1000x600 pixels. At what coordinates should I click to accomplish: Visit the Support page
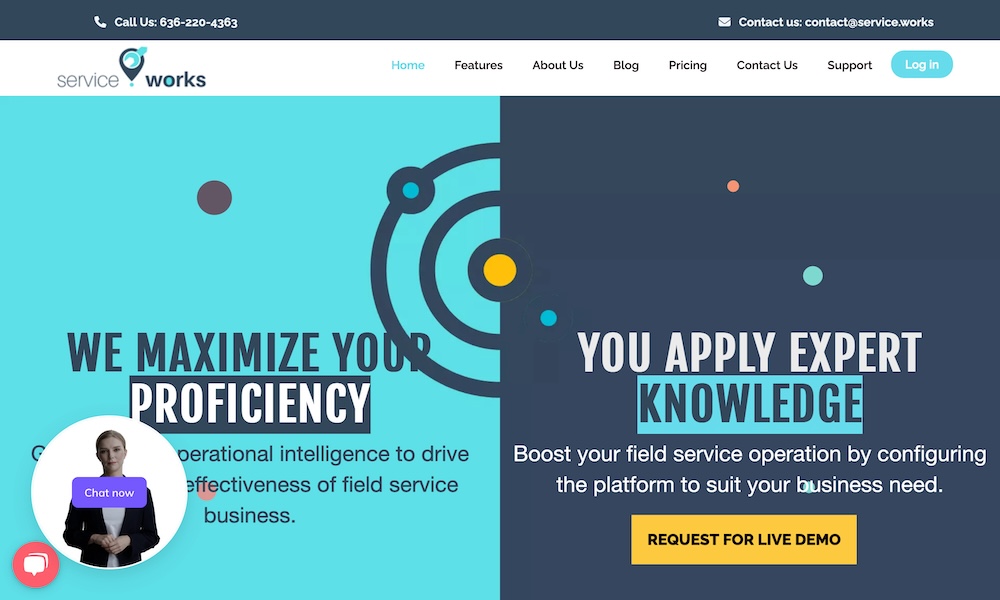point(849,65)
